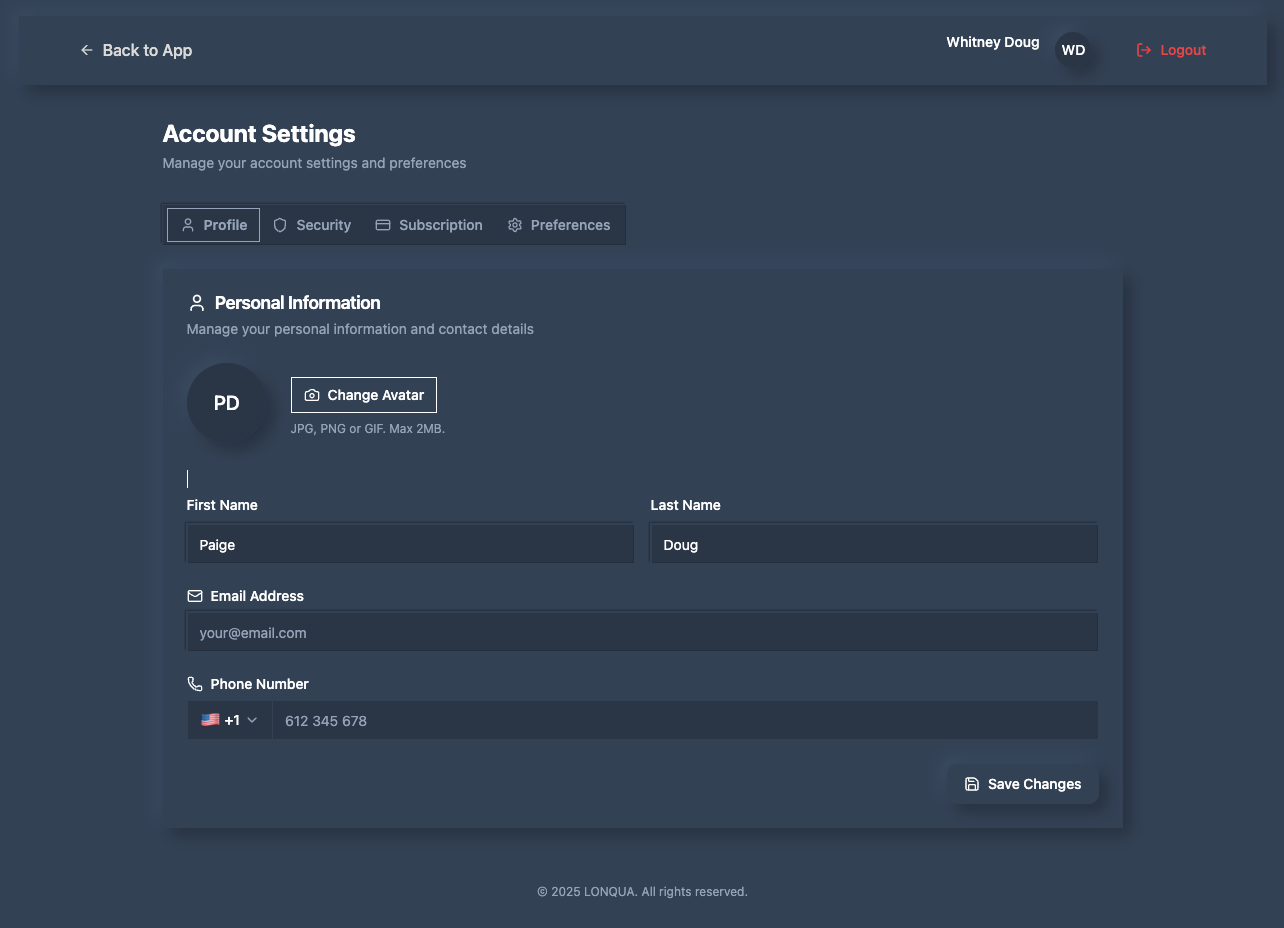Viewport: 1284px width, 928px height.
Task: Click the camera icon on Change Avatar
Action: (312, 395)
